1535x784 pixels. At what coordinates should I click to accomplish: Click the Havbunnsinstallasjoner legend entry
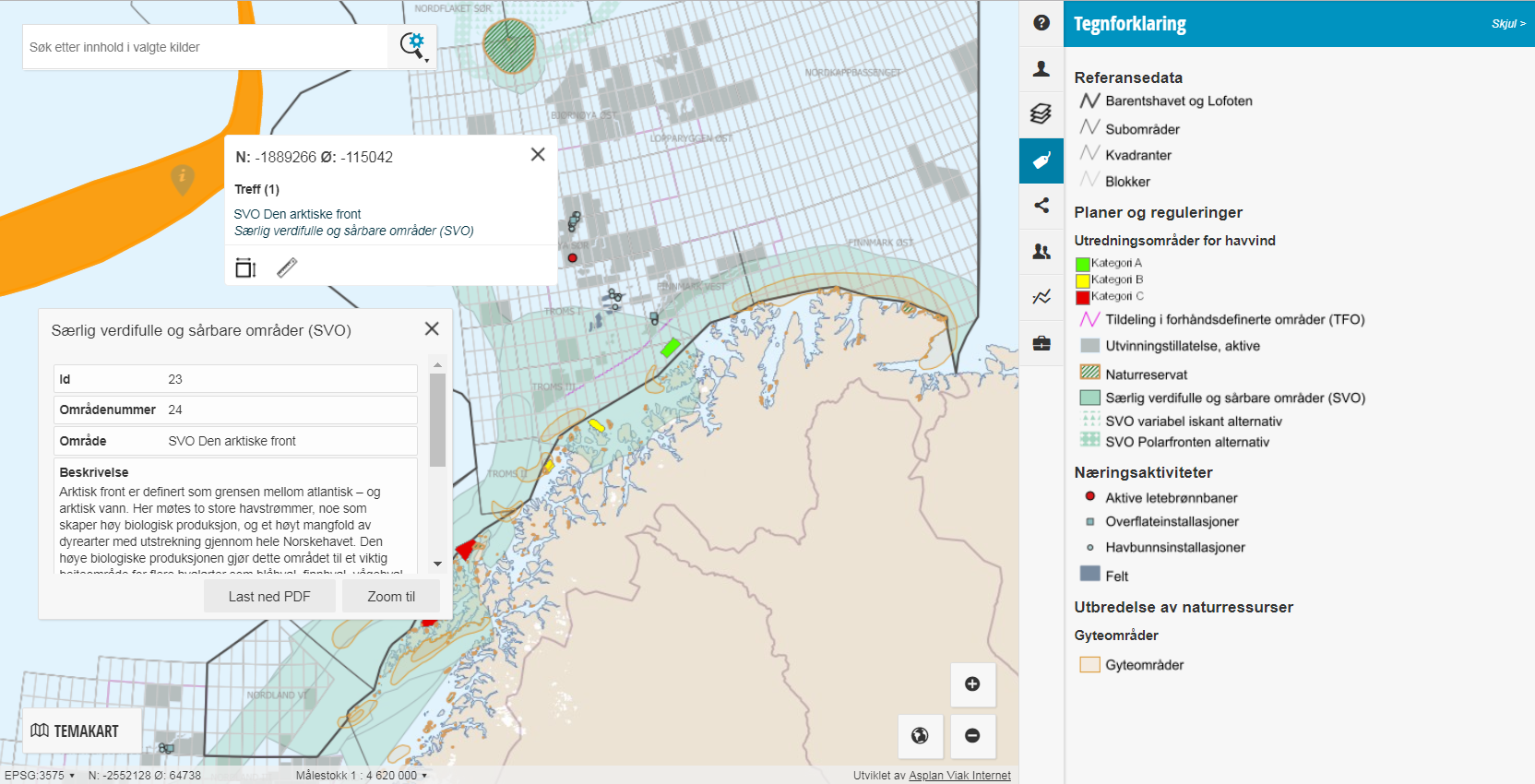pos(1175,548)
